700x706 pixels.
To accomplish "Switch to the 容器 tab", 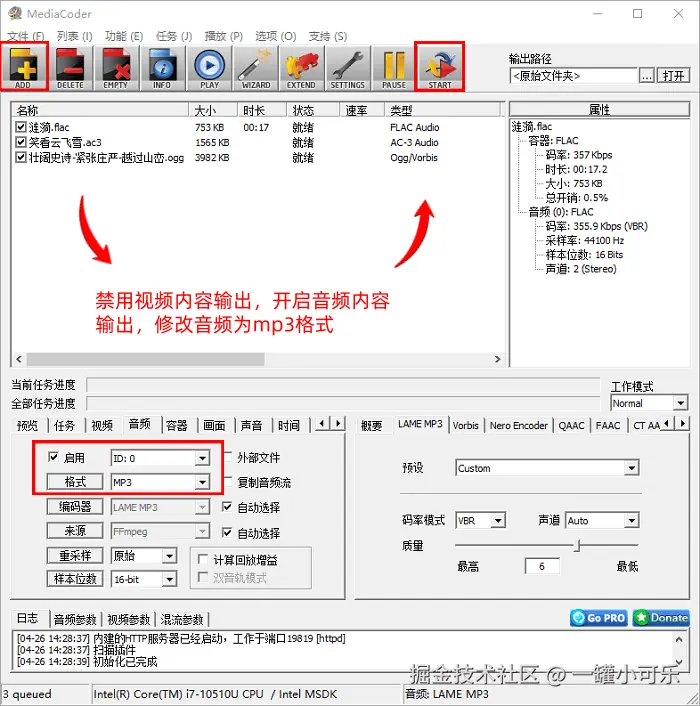I will (x=176, y=425).
